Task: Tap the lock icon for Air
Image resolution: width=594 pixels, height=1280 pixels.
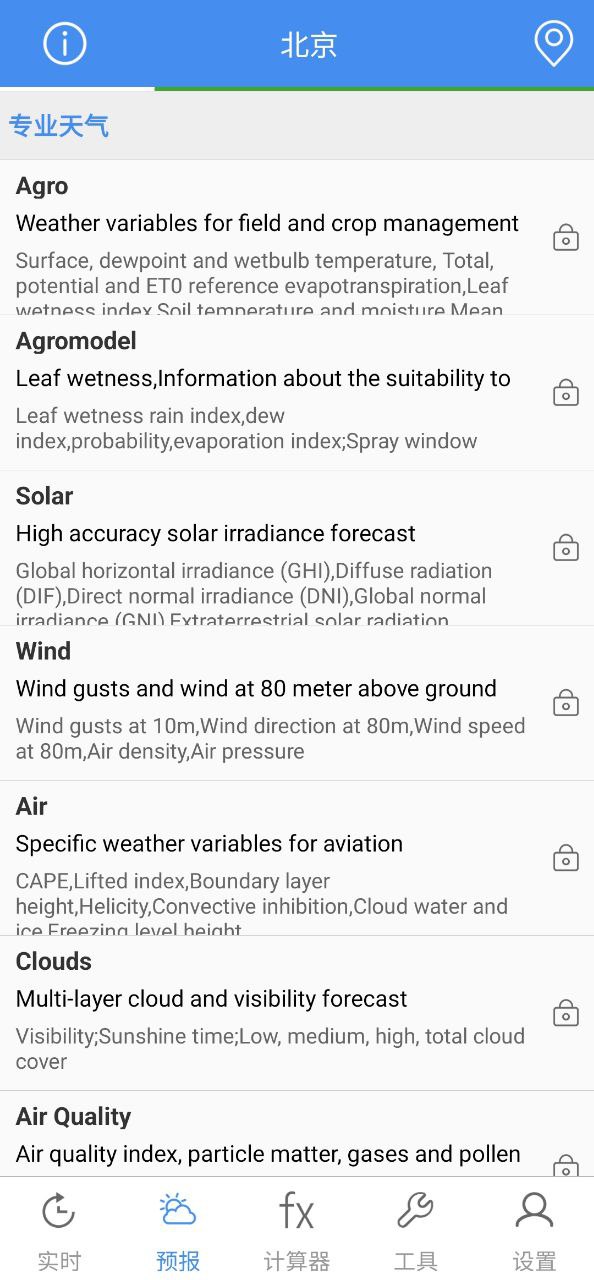Action: coord(566,858)
